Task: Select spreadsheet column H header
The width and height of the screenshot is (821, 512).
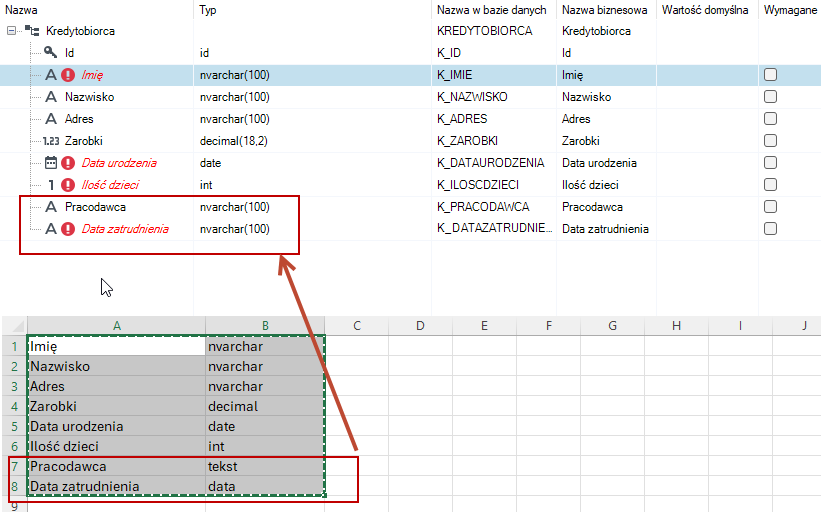Action: tap(676, 326)
